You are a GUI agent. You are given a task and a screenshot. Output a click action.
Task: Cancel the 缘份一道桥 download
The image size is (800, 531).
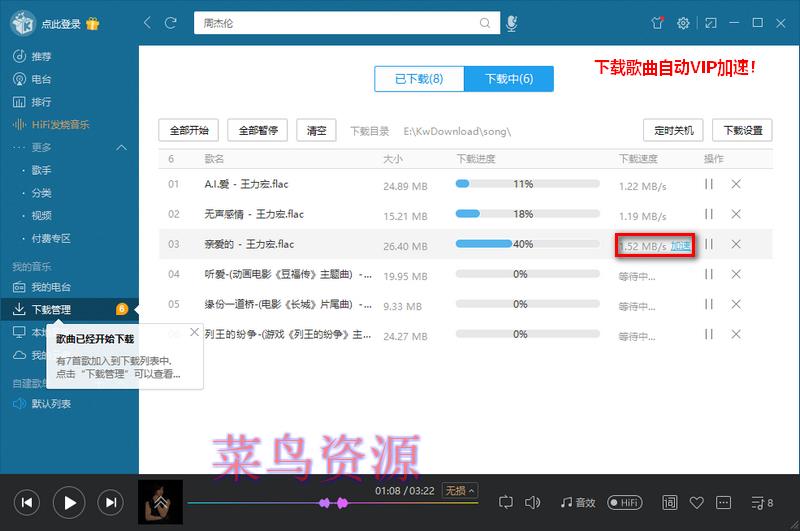tap(736, 305)
